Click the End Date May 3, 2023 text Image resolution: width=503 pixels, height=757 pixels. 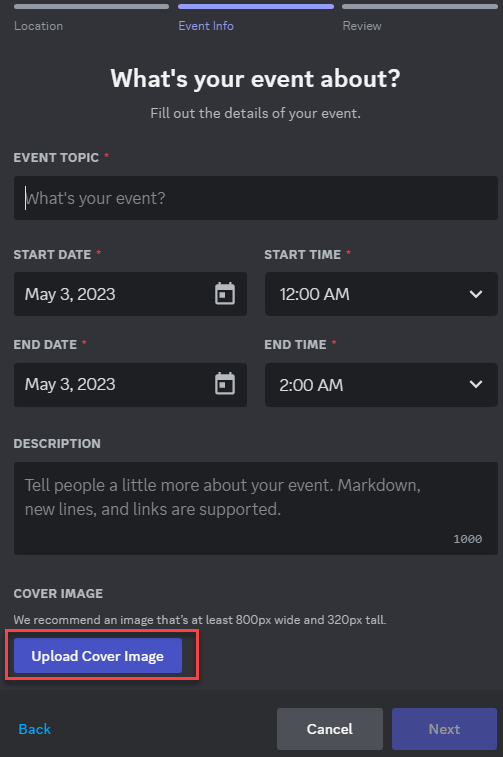[x=70, y=385]
